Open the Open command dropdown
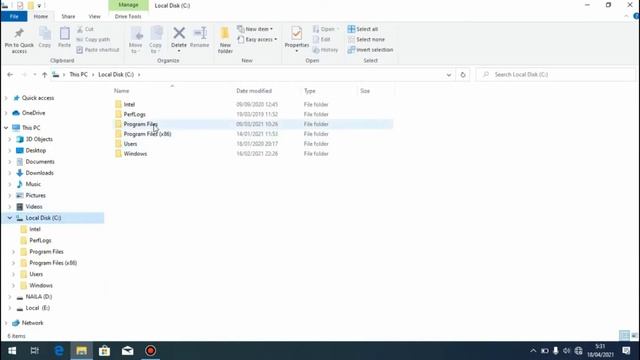 [x=327, y=29]
